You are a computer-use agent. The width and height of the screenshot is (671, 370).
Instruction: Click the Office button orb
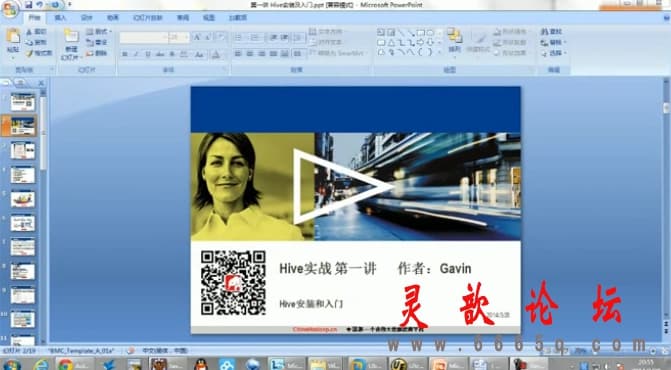(9, 9)
